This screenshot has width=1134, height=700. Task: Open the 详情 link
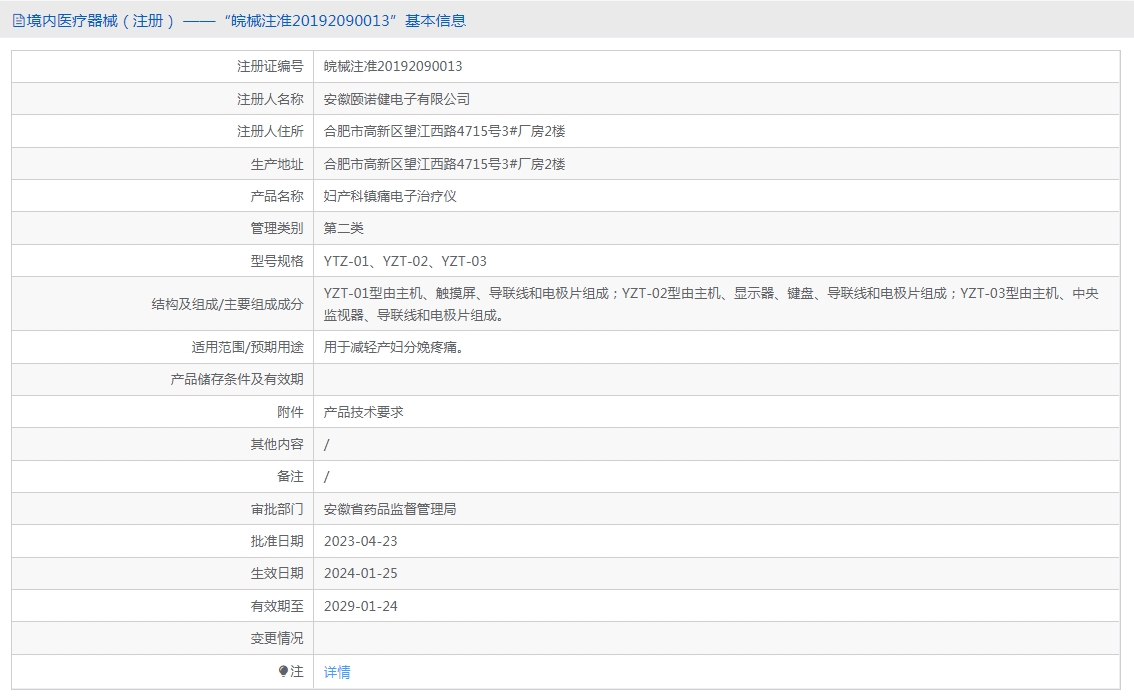point(337,672)
